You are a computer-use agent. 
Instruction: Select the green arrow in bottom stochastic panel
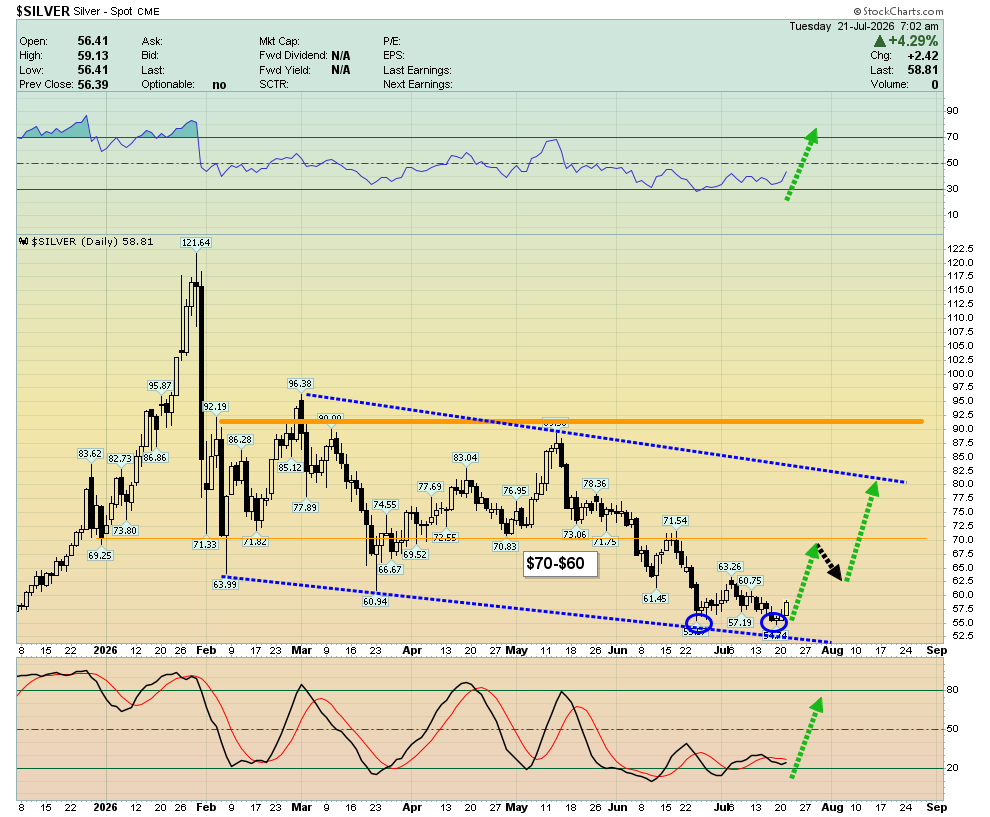click(806, 737)
